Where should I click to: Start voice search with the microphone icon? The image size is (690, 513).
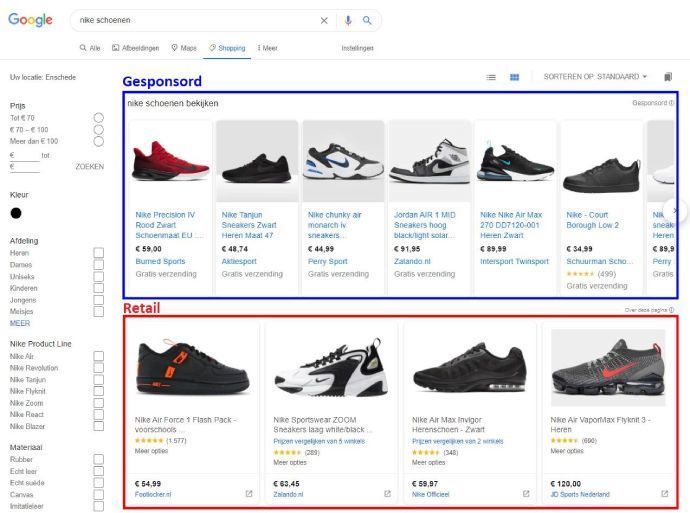coord(348,21)
